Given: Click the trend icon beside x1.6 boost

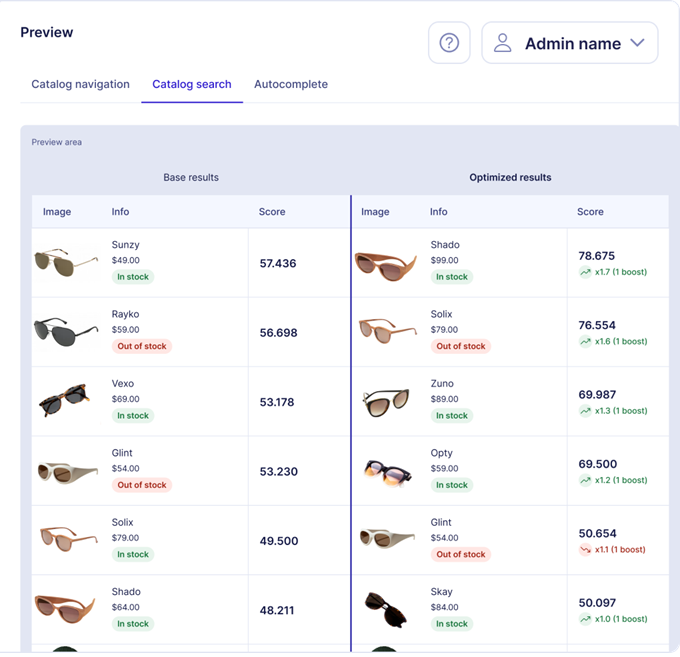Looking at the screenshot, I should pyautogui.click(x=585, y=342).
